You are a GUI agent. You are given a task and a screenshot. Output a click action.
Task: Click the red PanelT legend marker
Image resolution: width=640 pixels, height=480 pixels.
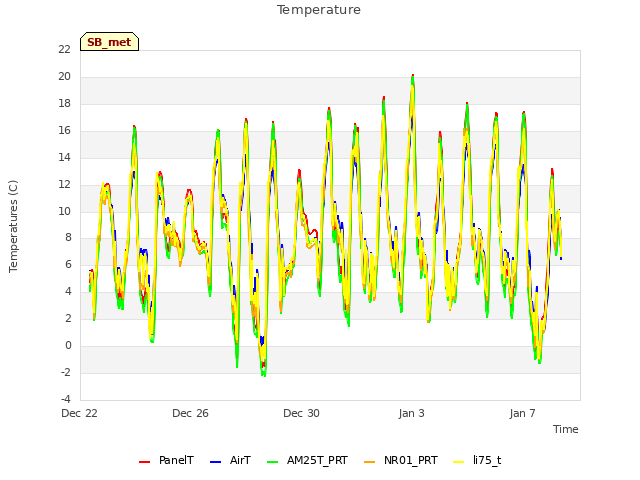[x=144, y=462]
